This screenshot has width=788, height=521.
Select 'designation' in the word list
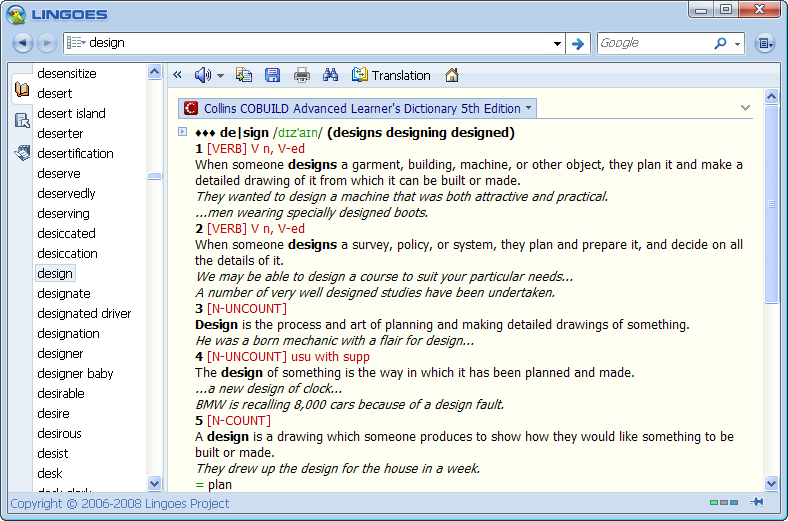click(x=68, y=334)
